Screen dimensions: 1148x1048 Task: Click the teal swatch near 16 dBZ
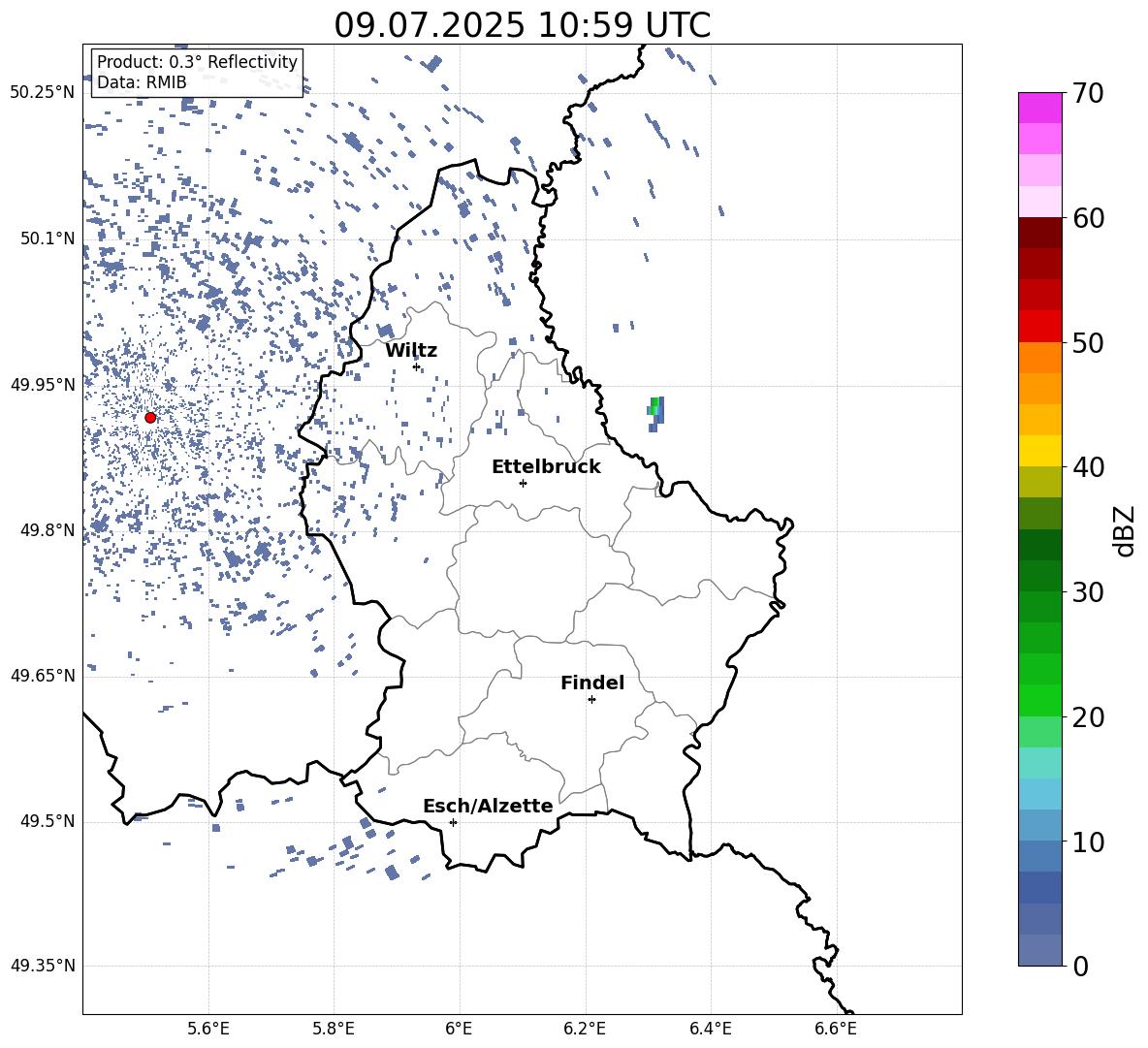coord(1039,763)
